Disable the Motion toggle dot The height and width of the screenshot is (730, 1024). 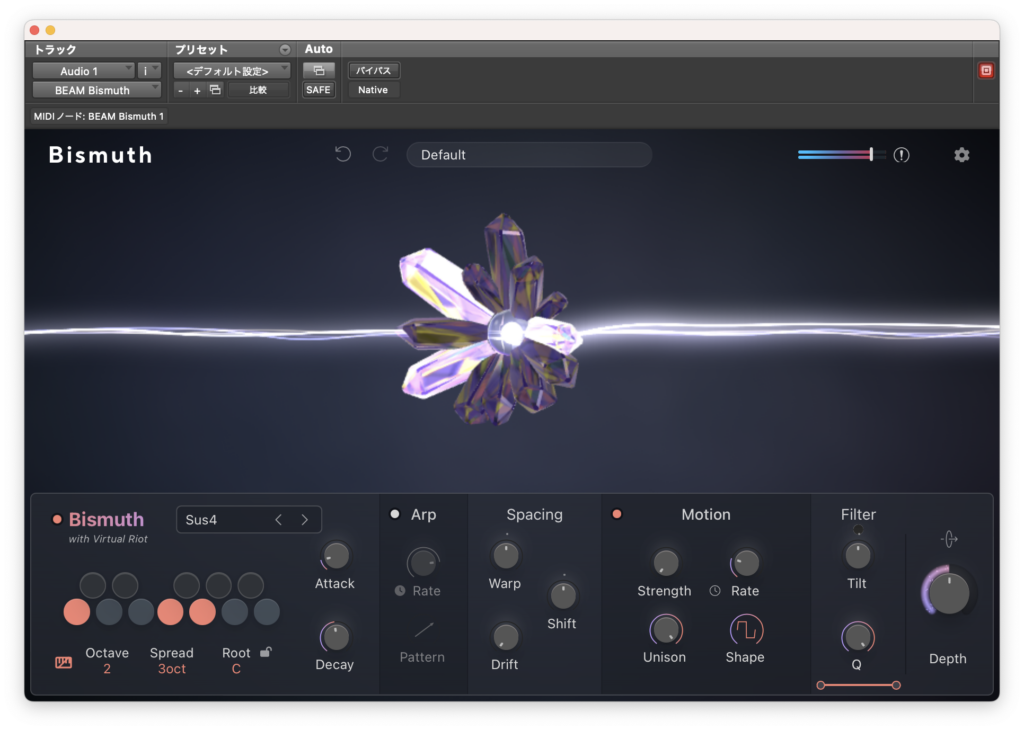(616, 514)
